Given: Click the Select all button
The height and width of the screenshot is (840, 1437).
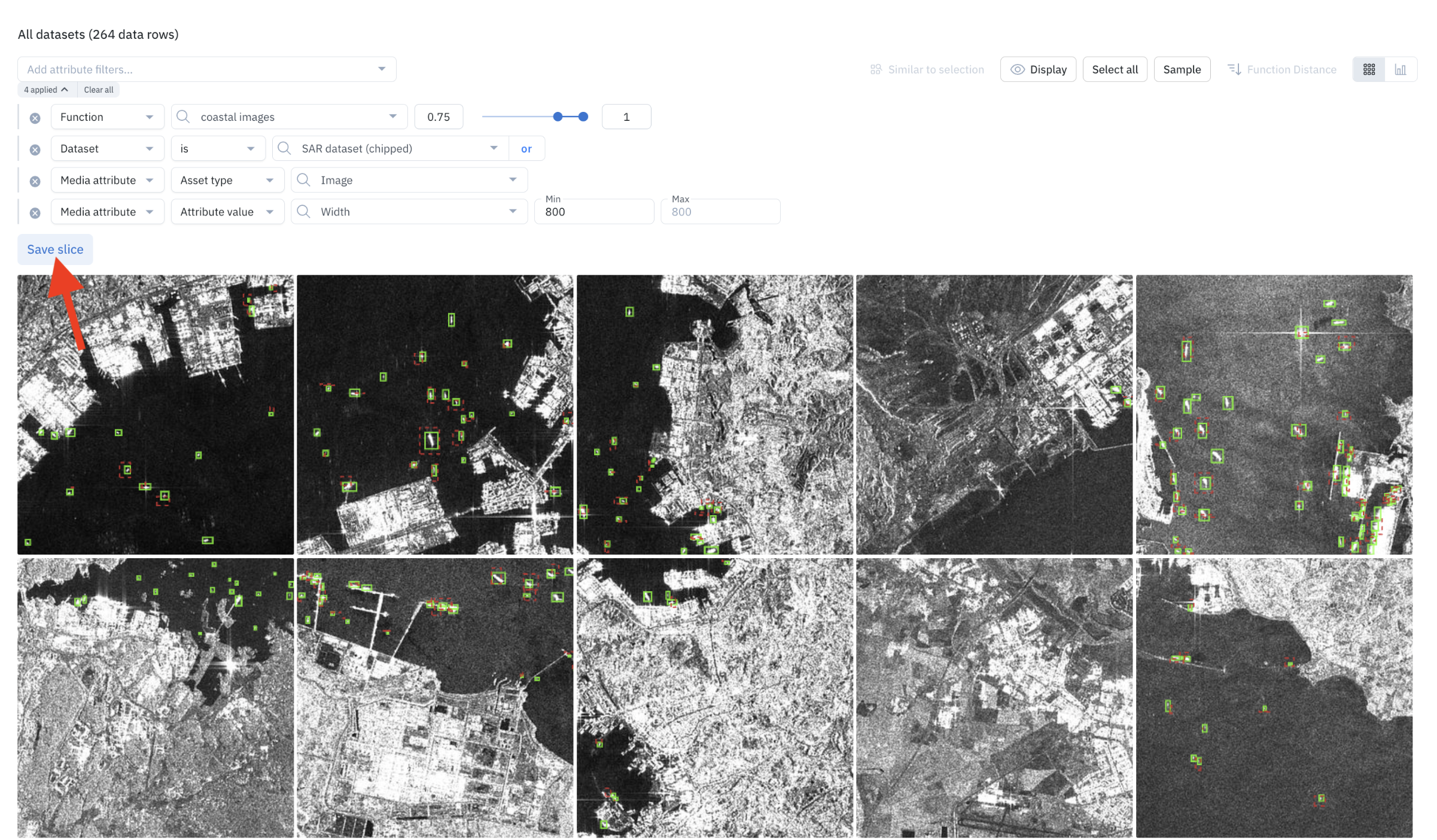Looking at the screenshot, I should click(1115, 69).
